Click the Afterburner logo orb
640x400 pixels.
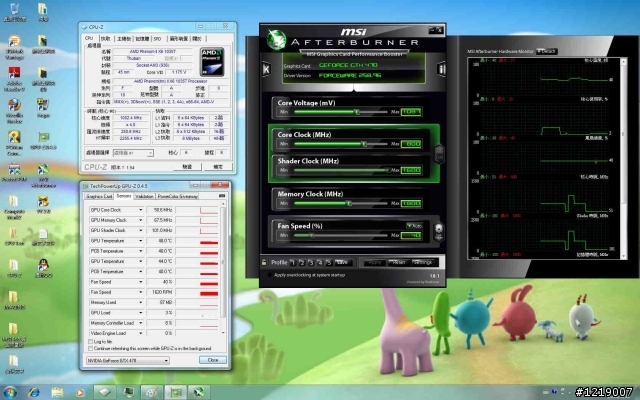(276, 40)
